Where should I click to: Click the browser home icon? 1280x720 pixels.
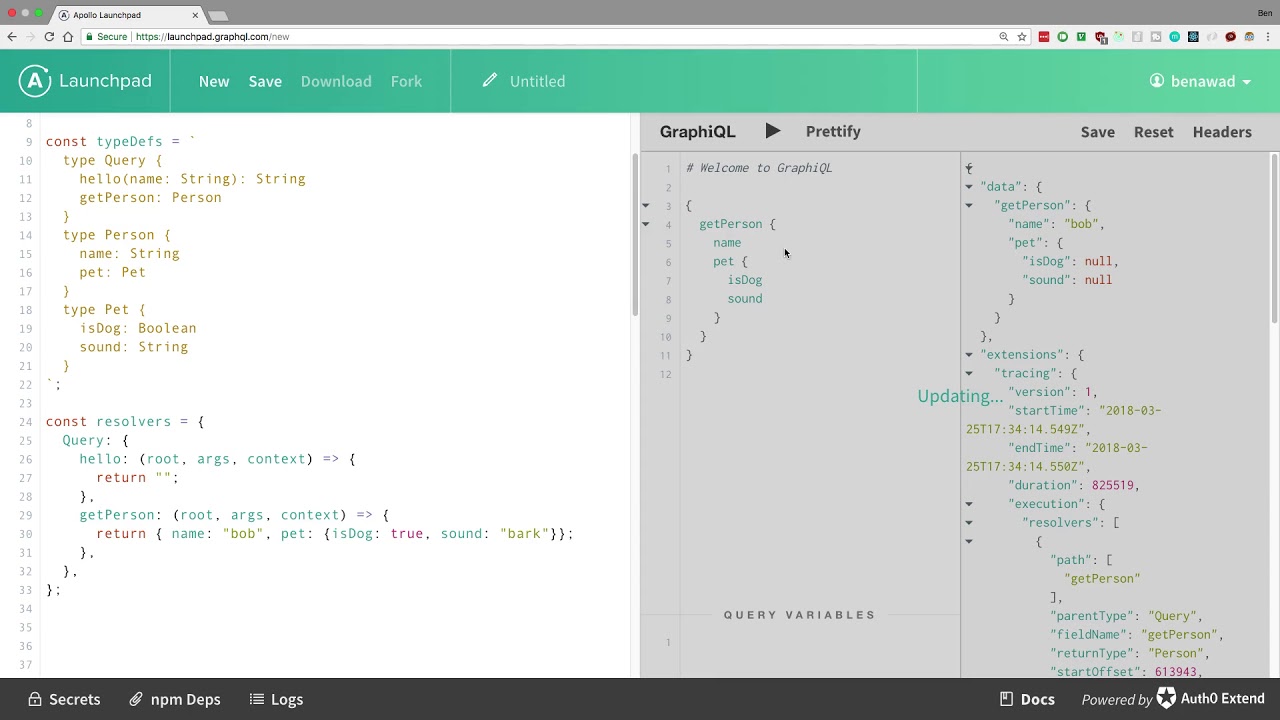[x=68, y=37]
